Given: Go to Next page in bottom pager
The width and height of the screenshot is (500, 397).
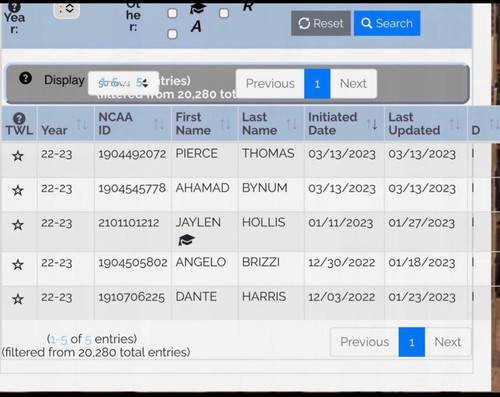Looking at the screenshot, I should 448,342.
